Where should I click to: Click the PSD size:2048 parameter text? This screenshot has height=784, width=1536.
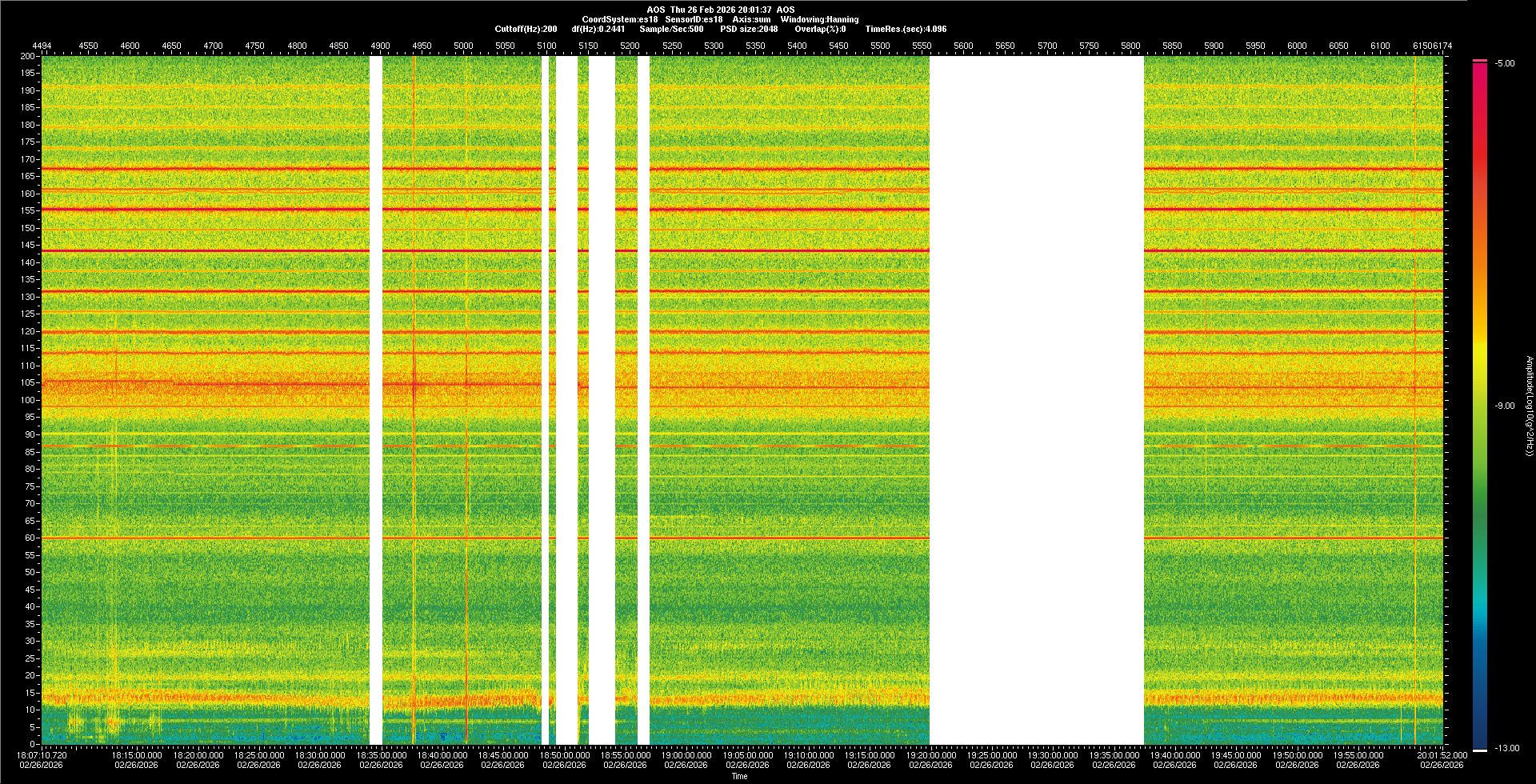click(749, 29)
